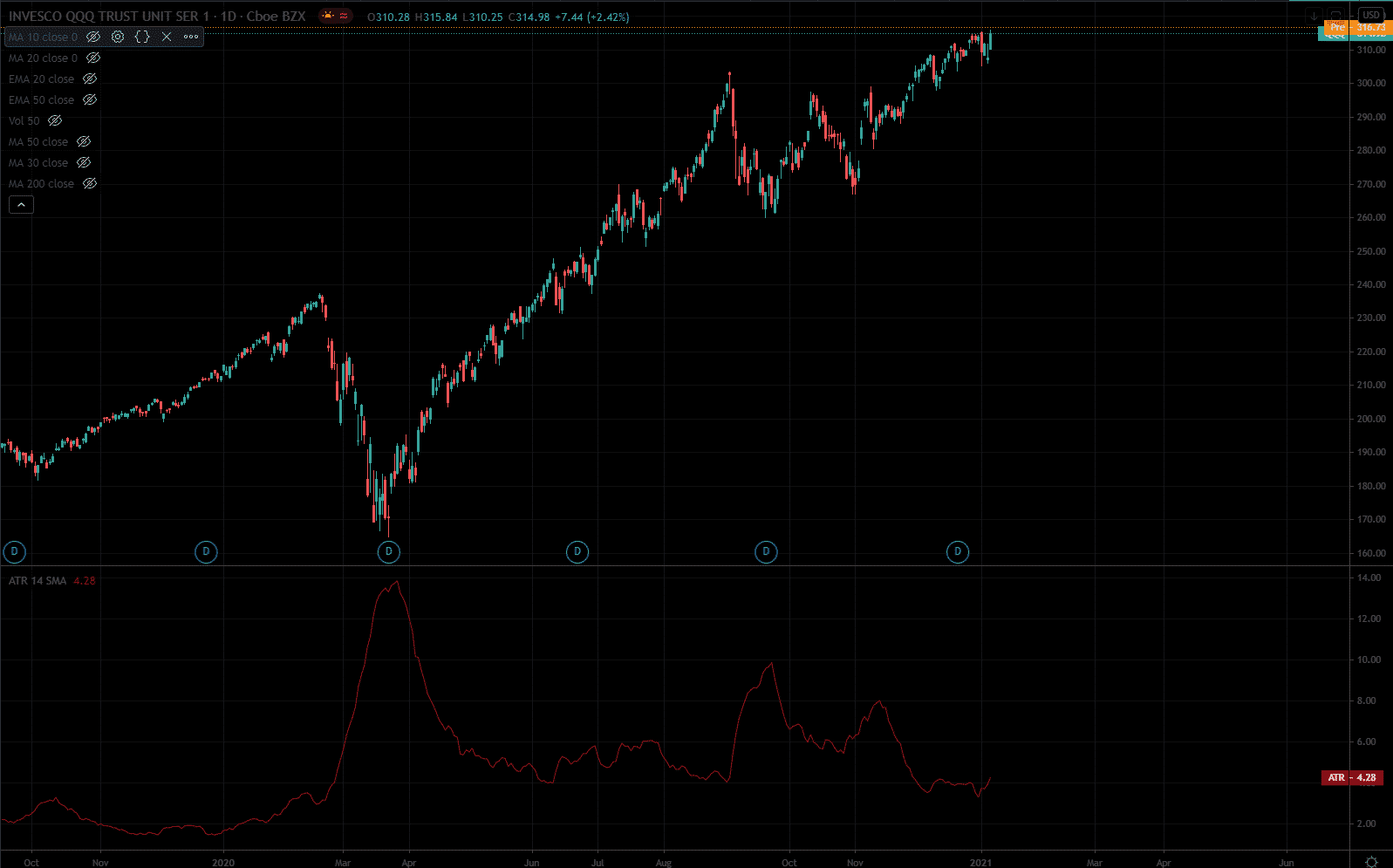Click the June 2020 dividend marker

pyautogui.click(x=577, y=551)
